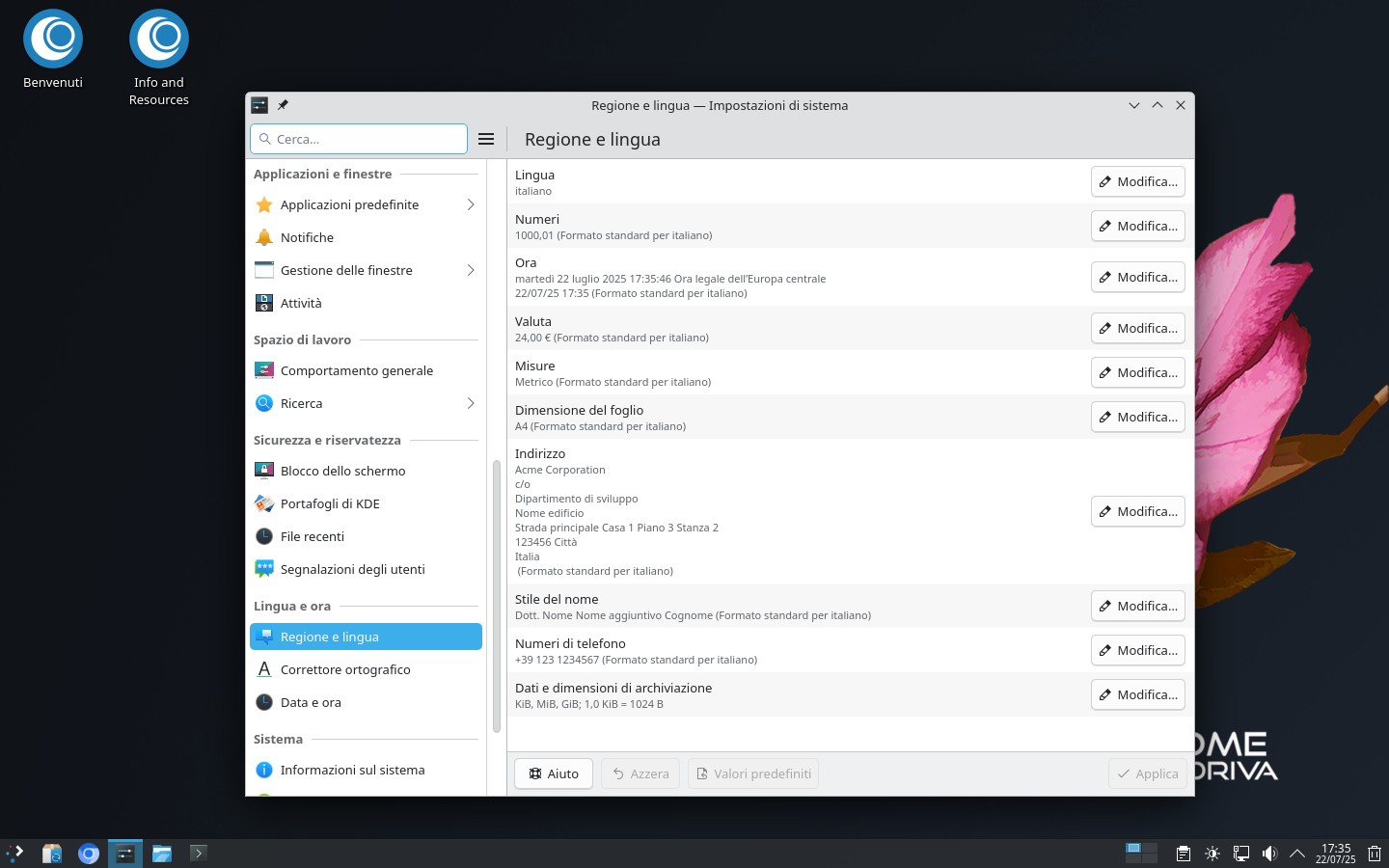Click the pin icon in the title bar
1389x868 pixels.
[x=283, y=105]
